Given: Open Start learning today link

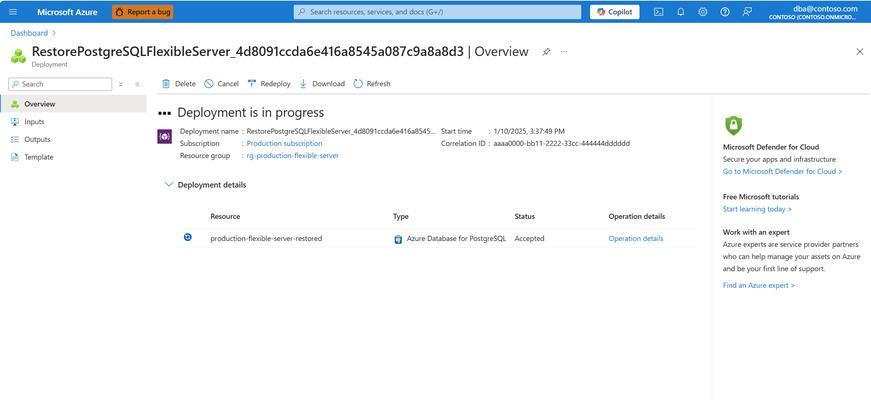Looking at the screenshot, I should [x=757, y=209].
